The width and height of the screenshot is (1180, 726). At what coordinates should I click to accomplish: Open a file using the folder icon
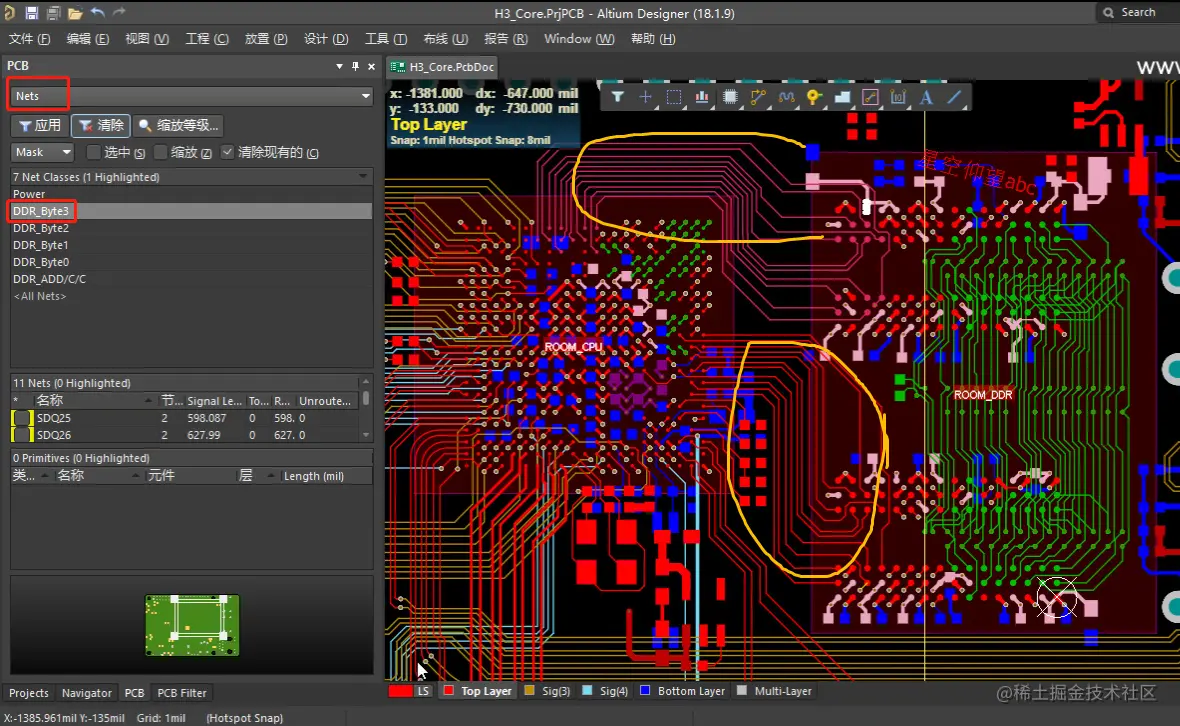tap(75, 12)
